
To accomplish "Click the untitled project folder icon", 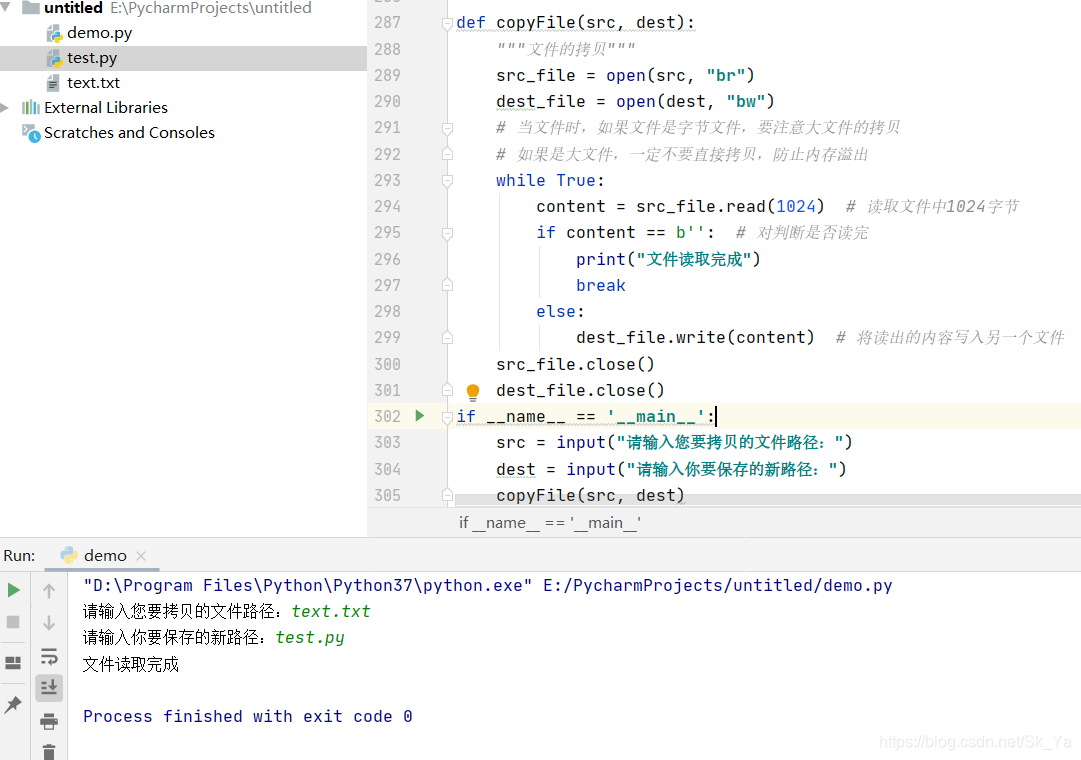I will pos(30,8).
